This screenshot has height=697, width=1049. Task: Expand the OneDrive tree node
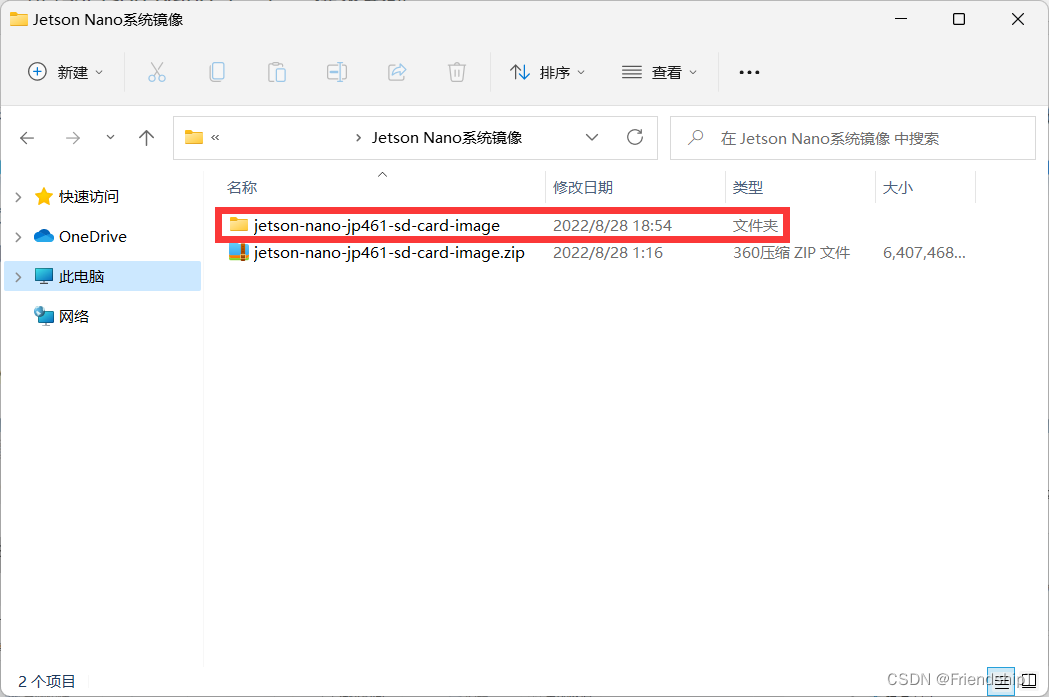19,237
